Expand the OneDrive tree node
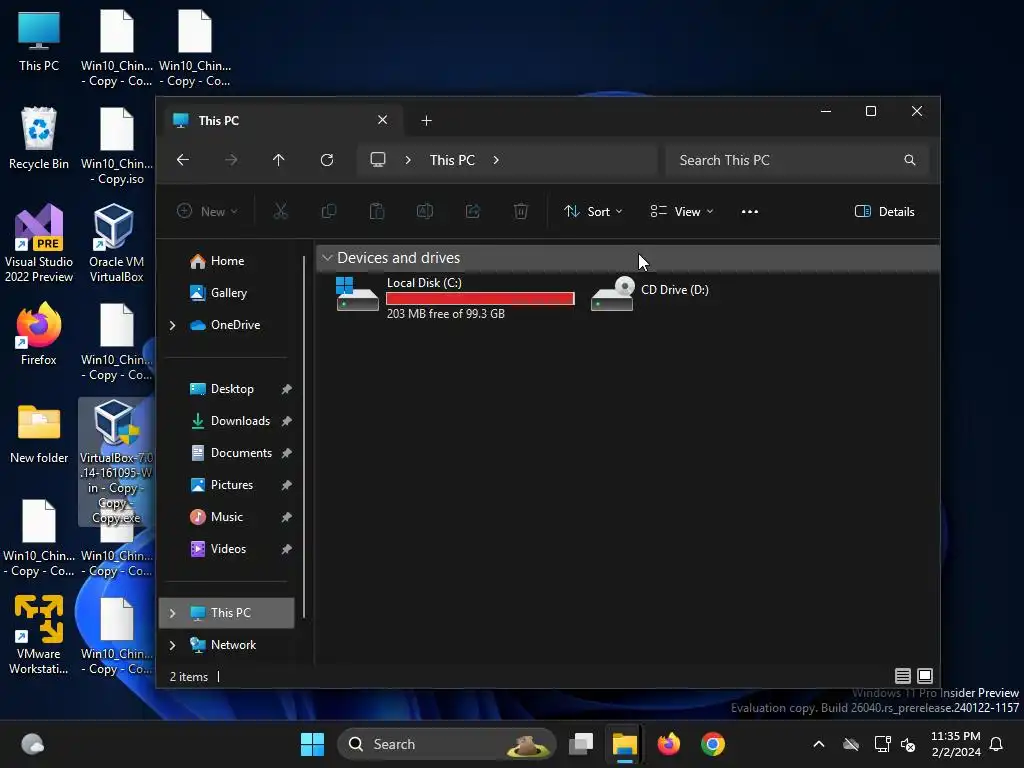The height and width of the screenshot is (768, 1024). pos(172,325)
